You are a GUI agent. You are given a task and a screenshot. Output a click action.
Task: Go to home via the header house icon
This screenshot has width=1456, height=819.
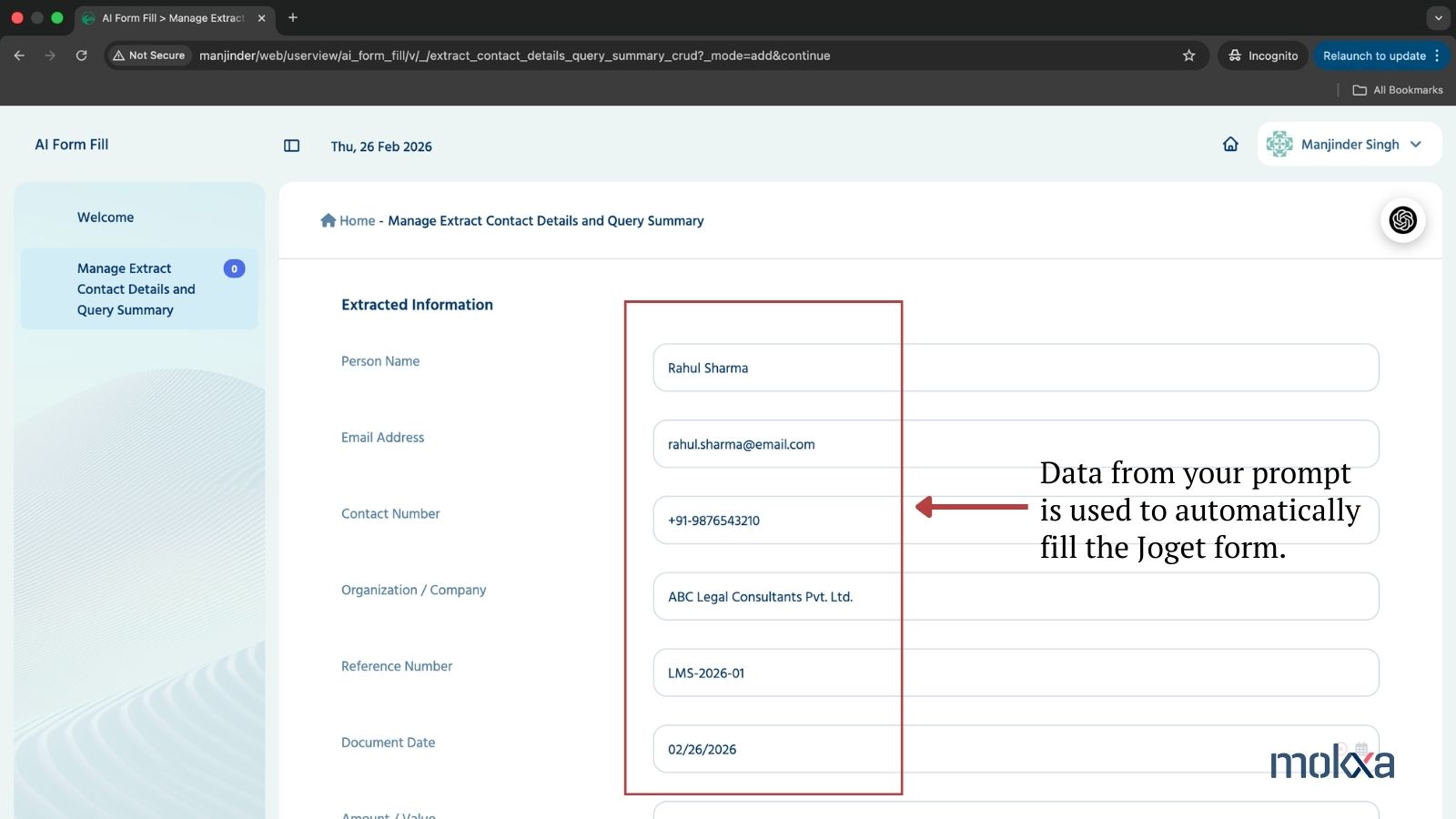pyautogui.click(x=1230, y=144)
